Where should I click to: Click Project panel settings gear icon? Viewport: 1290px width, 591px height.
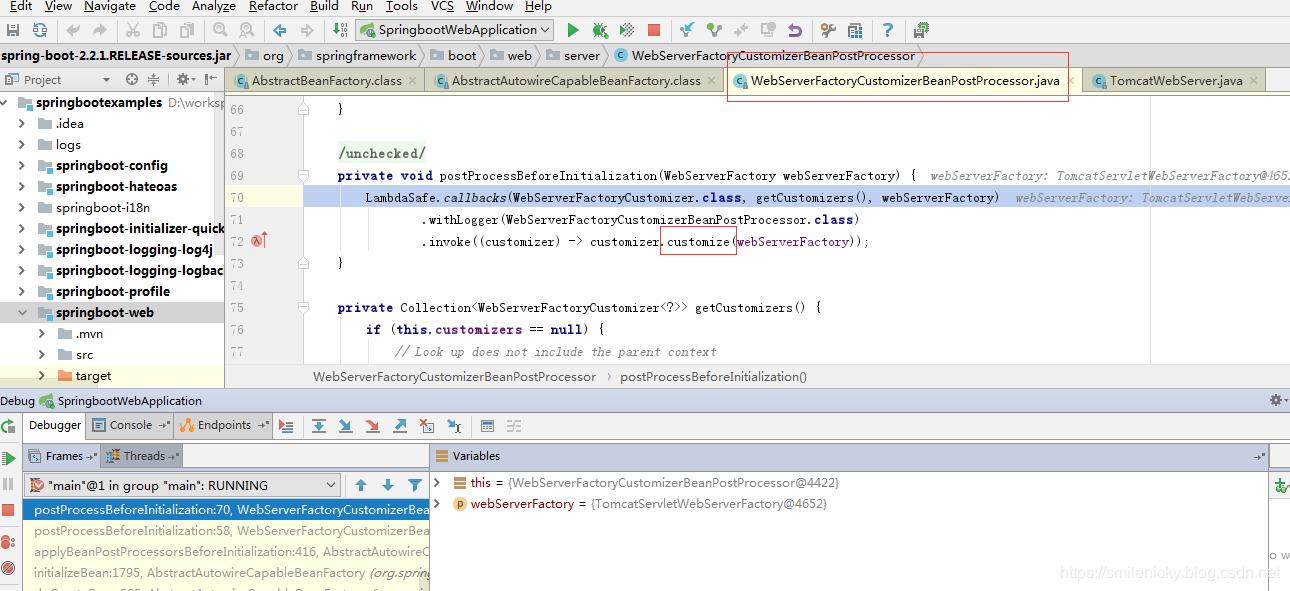point(185,79)
